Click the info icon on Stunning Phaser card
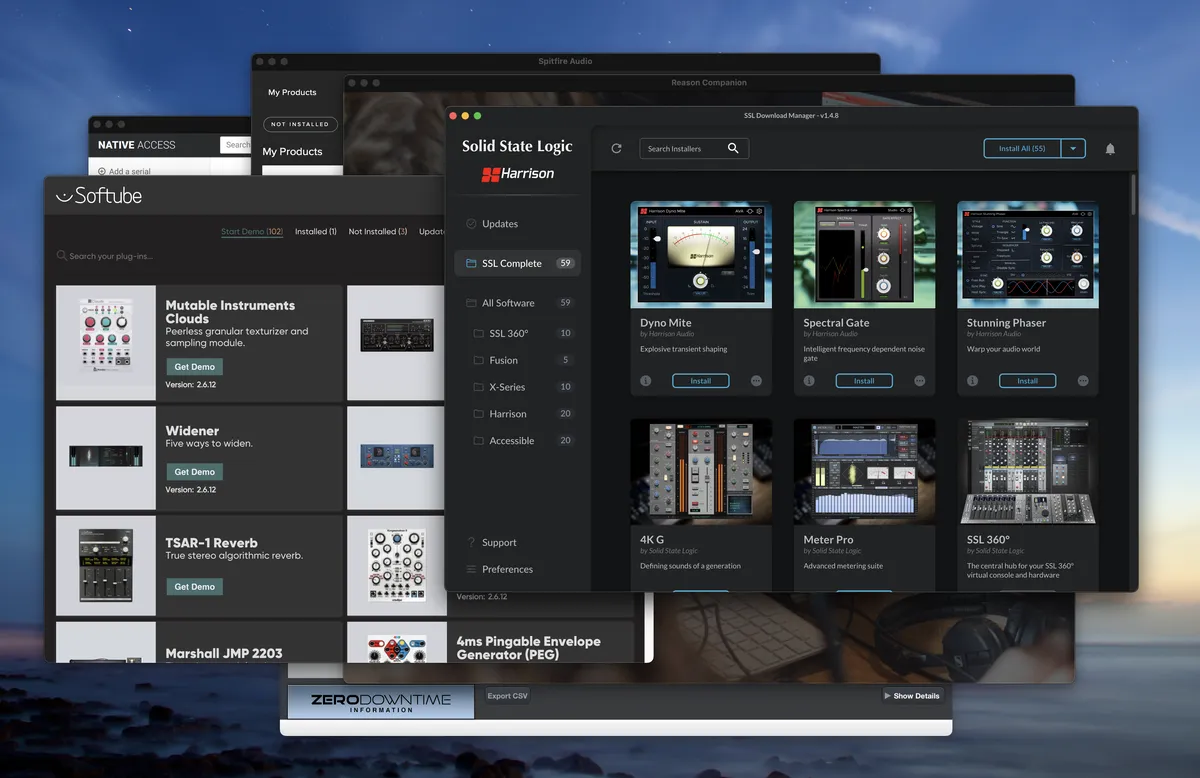The image size is (1200, 778). point(972,381)
